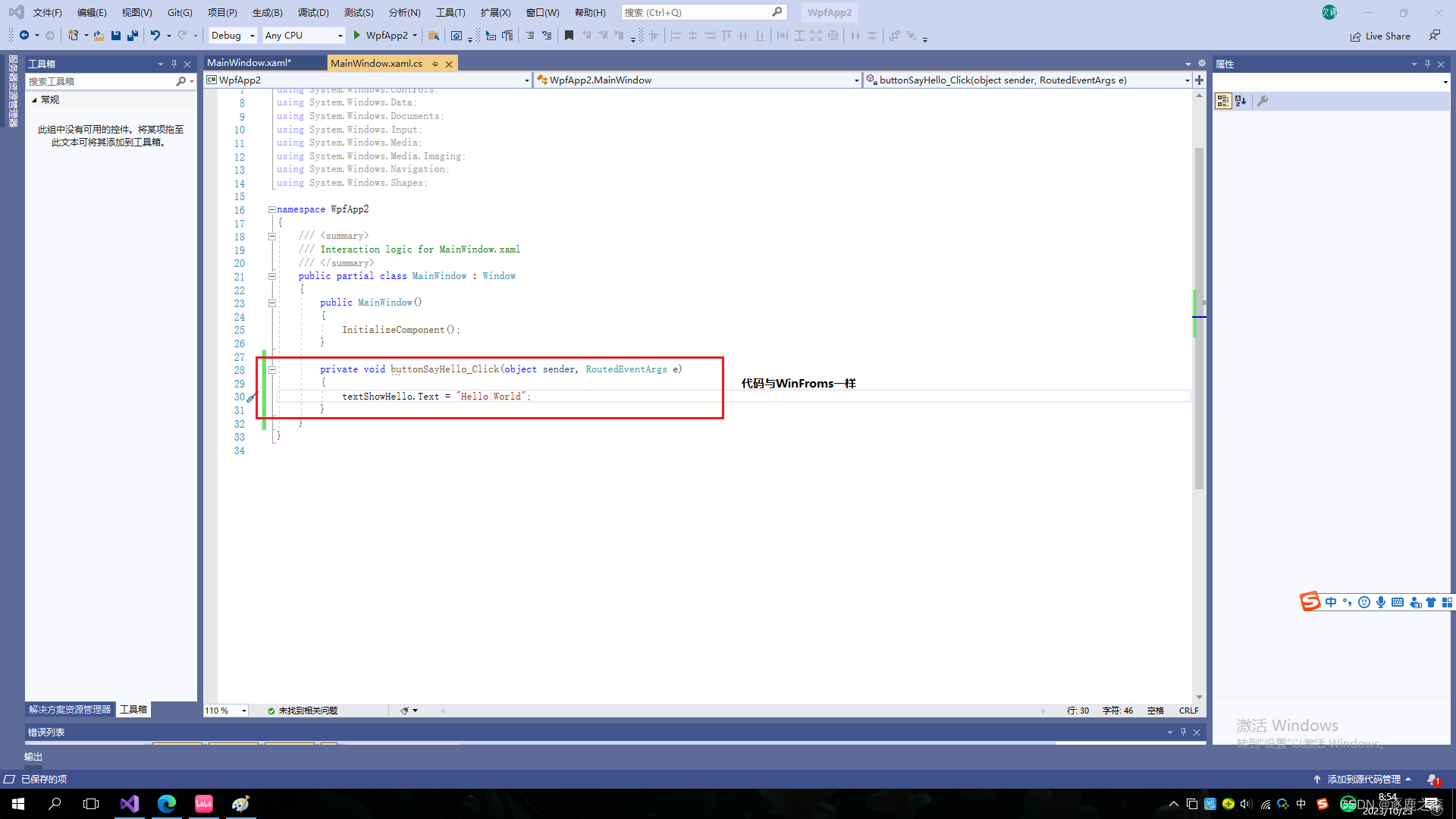Open the 输出 output panel tab
1456x819 pixels.
coord(33,757)
